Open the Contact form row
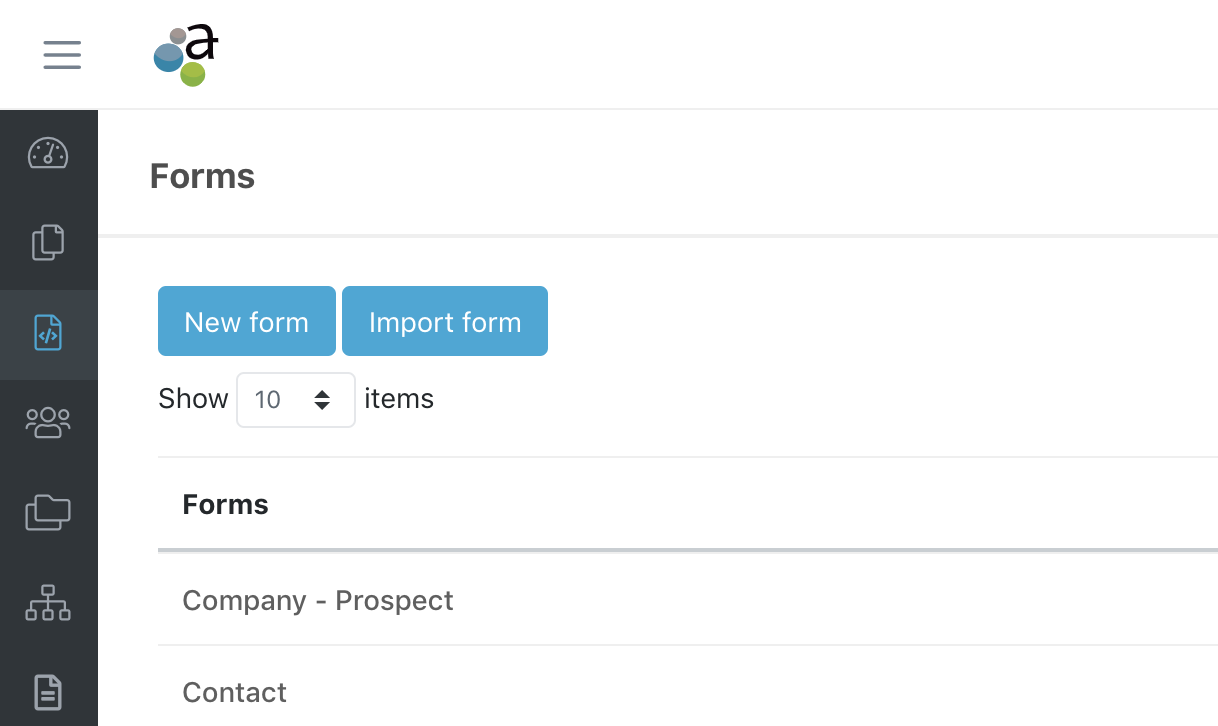Screen dimensions: 1218x726 [x=688, y=690]
